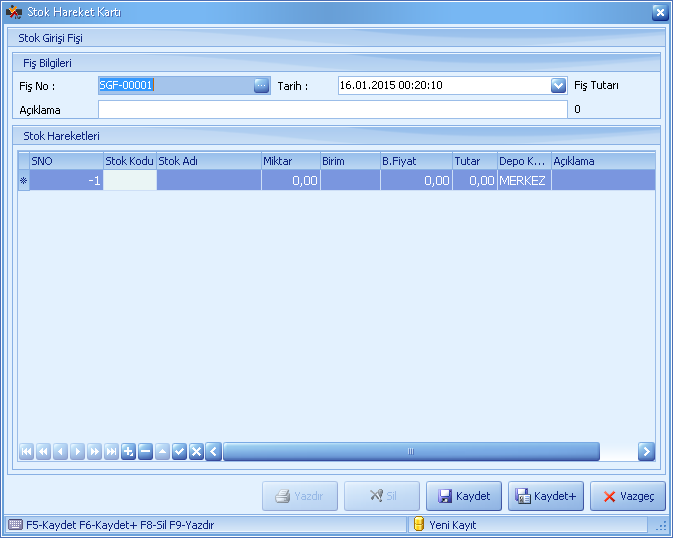Click the Fiş No input field
Image resolution: width=673 pixels, height=538 pixels.
pyautogui.click(x=175, y=86)
